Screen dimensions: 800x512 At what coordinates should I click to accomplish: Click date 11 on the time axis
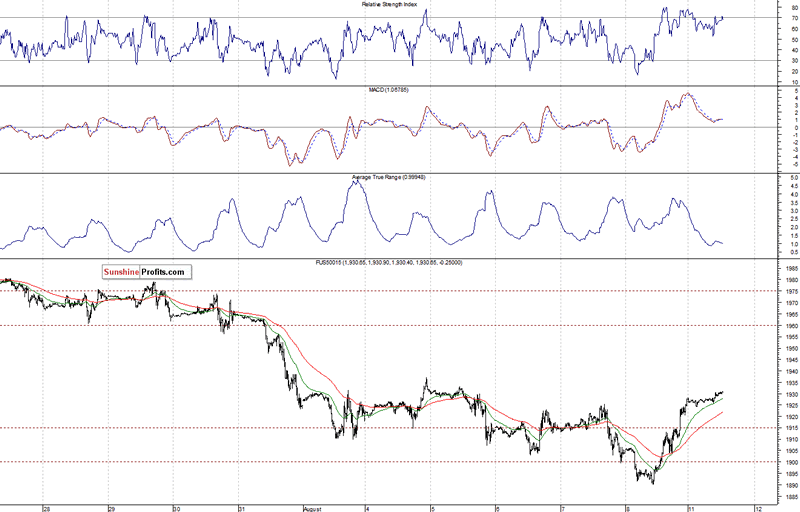click(x=690, y=507)
